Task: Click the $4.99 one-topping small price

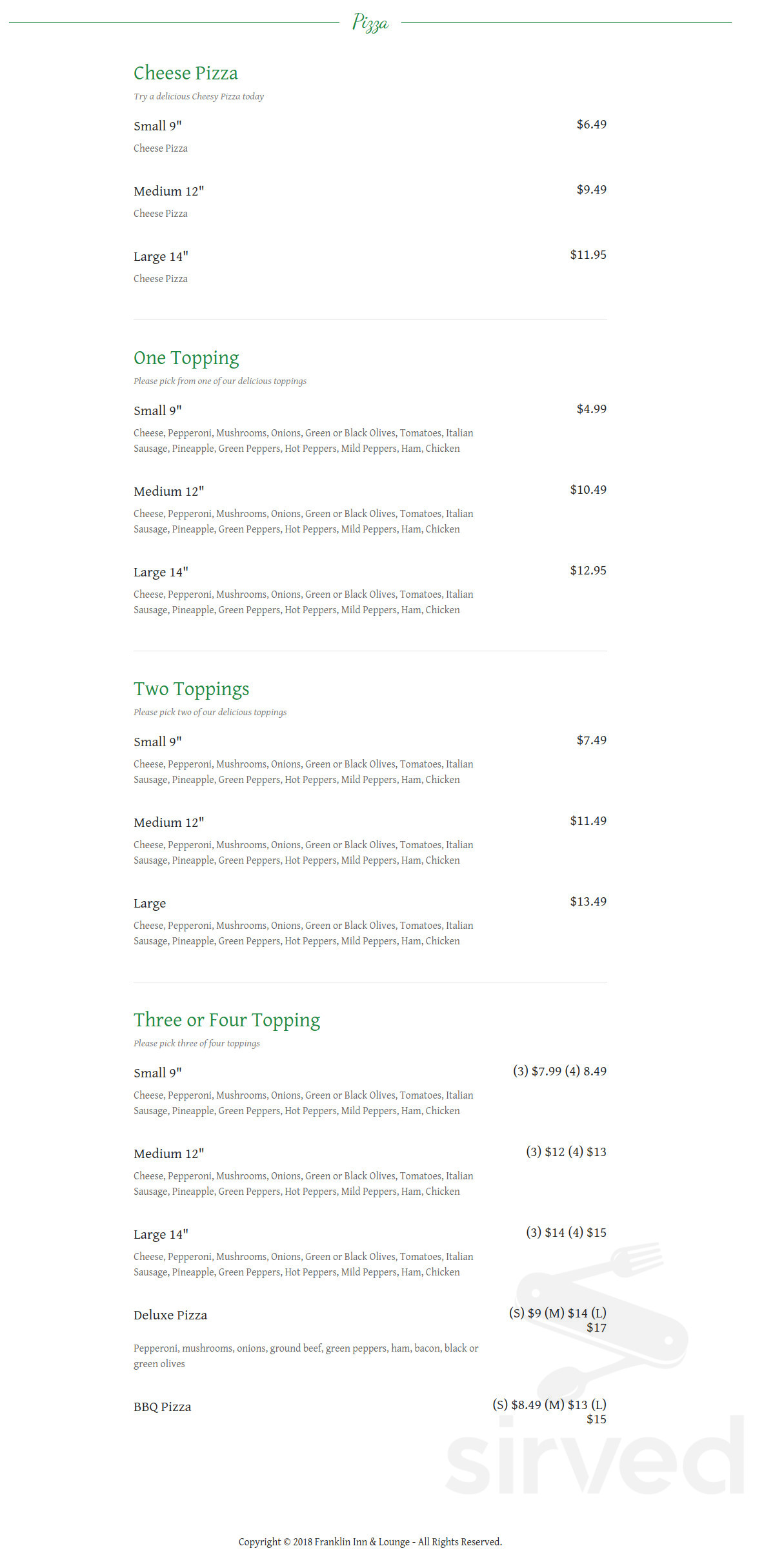Action: coord(591,409)
